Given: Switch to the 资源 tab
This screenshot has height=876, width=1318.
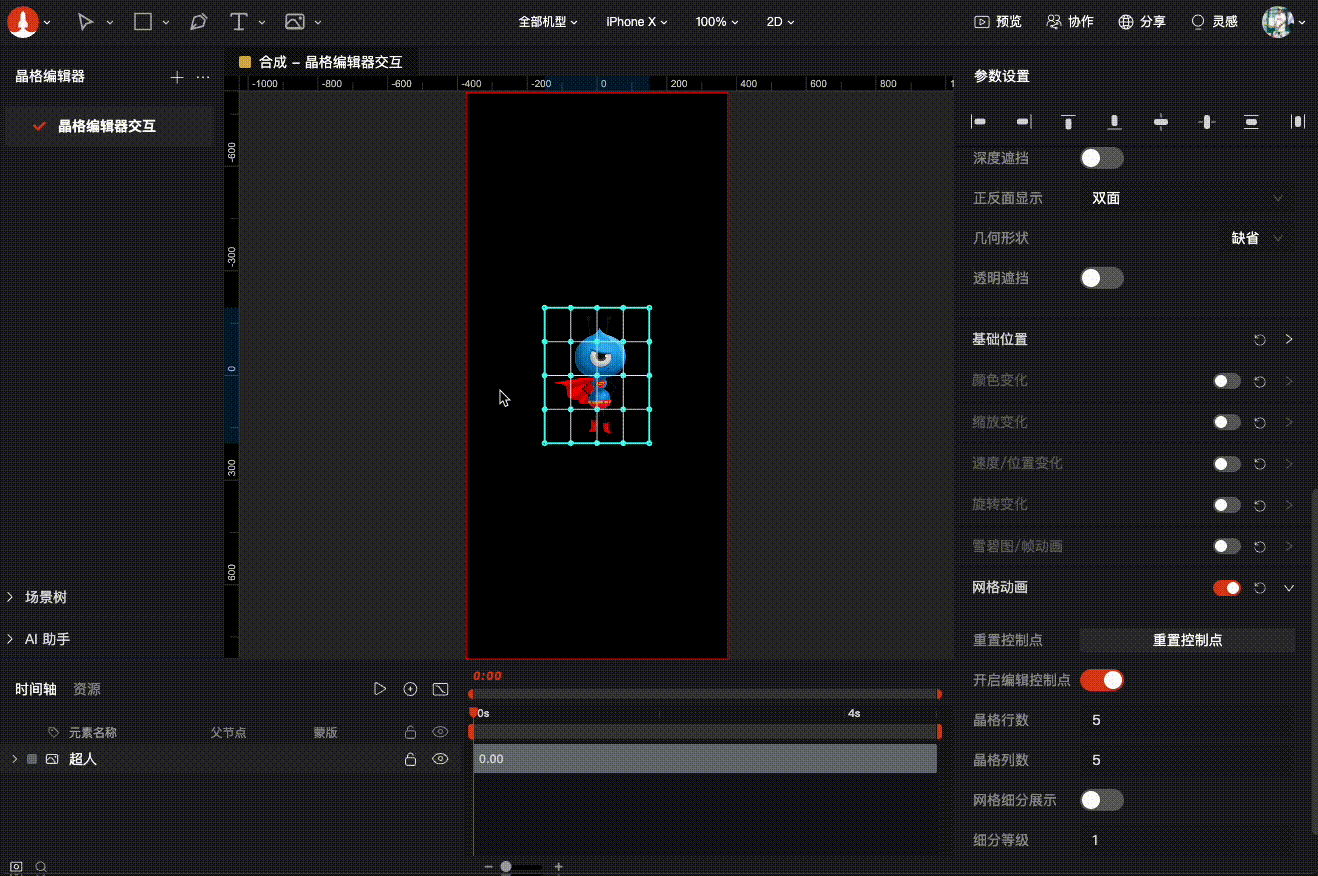Looking at the screenshot, I should [x=87, y=689].
